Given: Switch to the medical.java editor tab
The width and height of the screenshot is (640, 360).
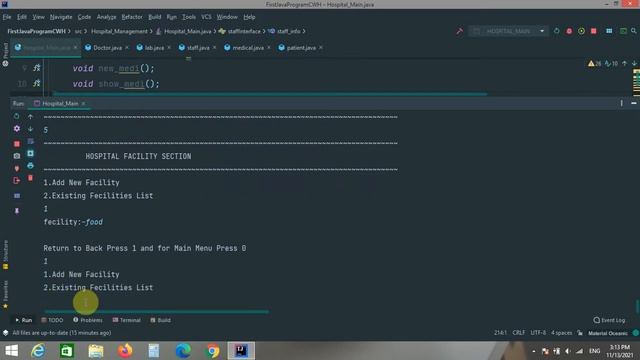Looking at the screenshot, I should coord(248,48).
